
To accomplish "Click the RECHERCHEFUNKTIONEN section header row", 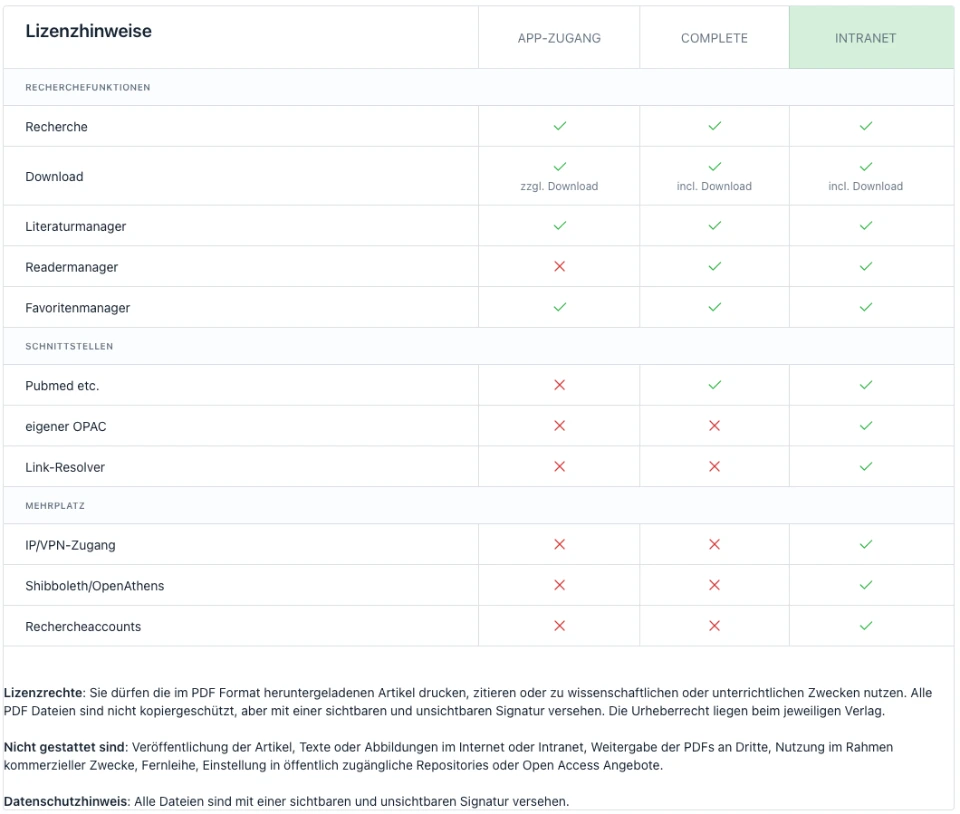I will coord(88,88).
